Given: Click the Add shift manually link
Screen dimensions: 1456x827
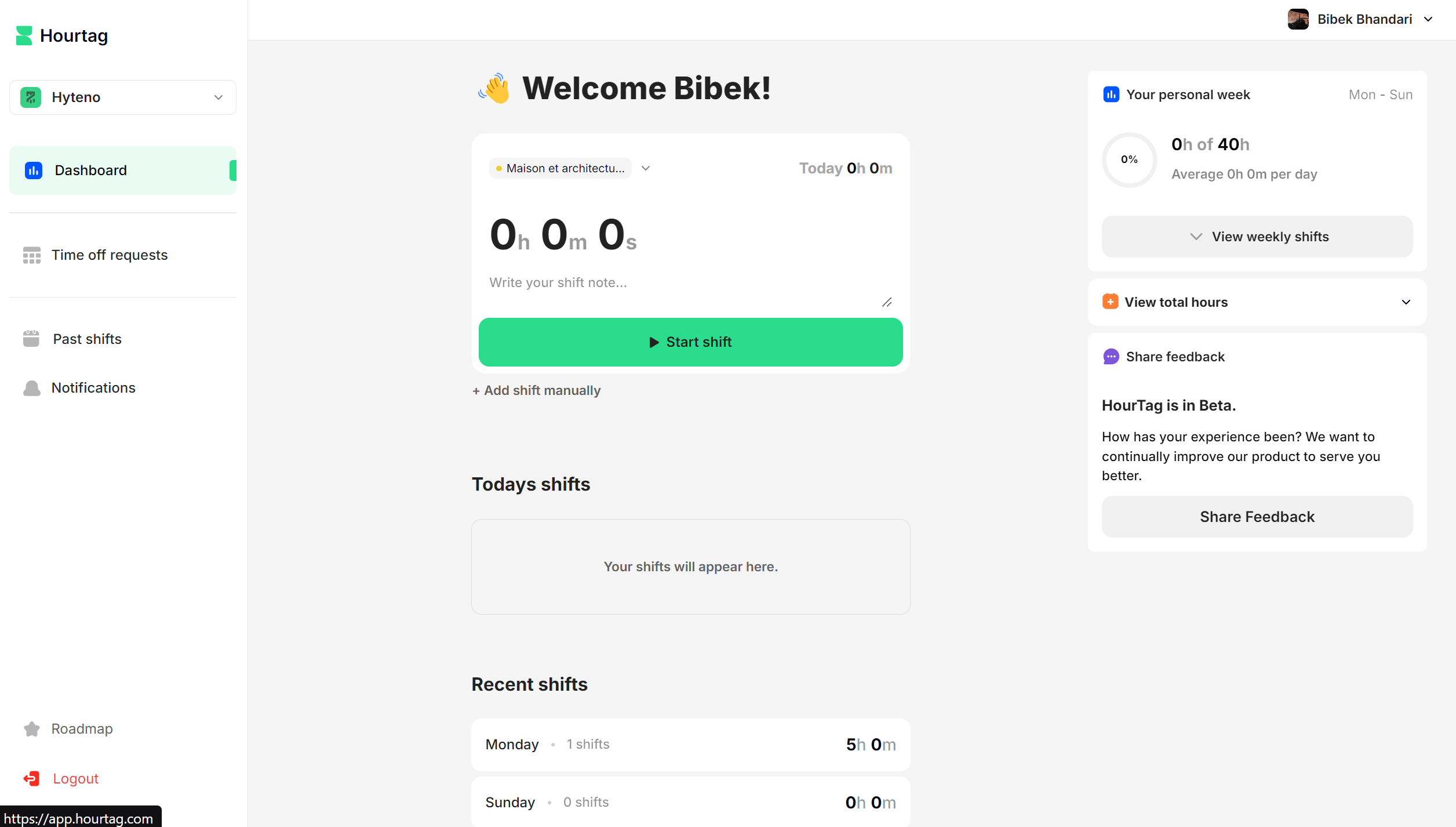Looking at the screenshot, I should [537, 390].
